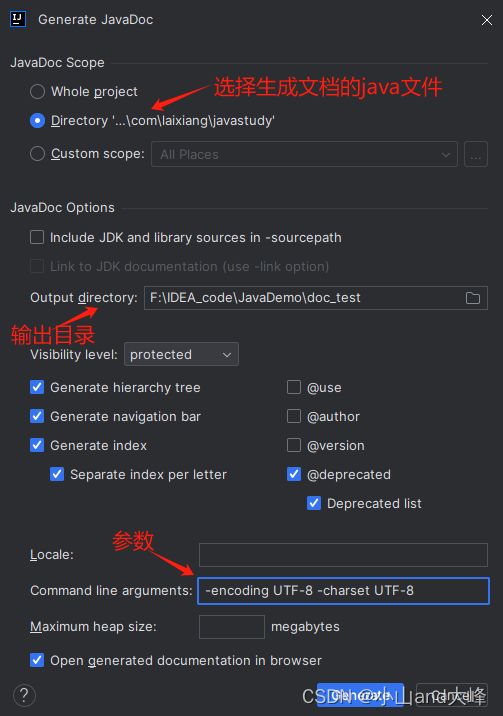Viewport: 503px width, 716px height.
Task: Click the ellipsis button next to Custom scope
Action: (476, 154)
